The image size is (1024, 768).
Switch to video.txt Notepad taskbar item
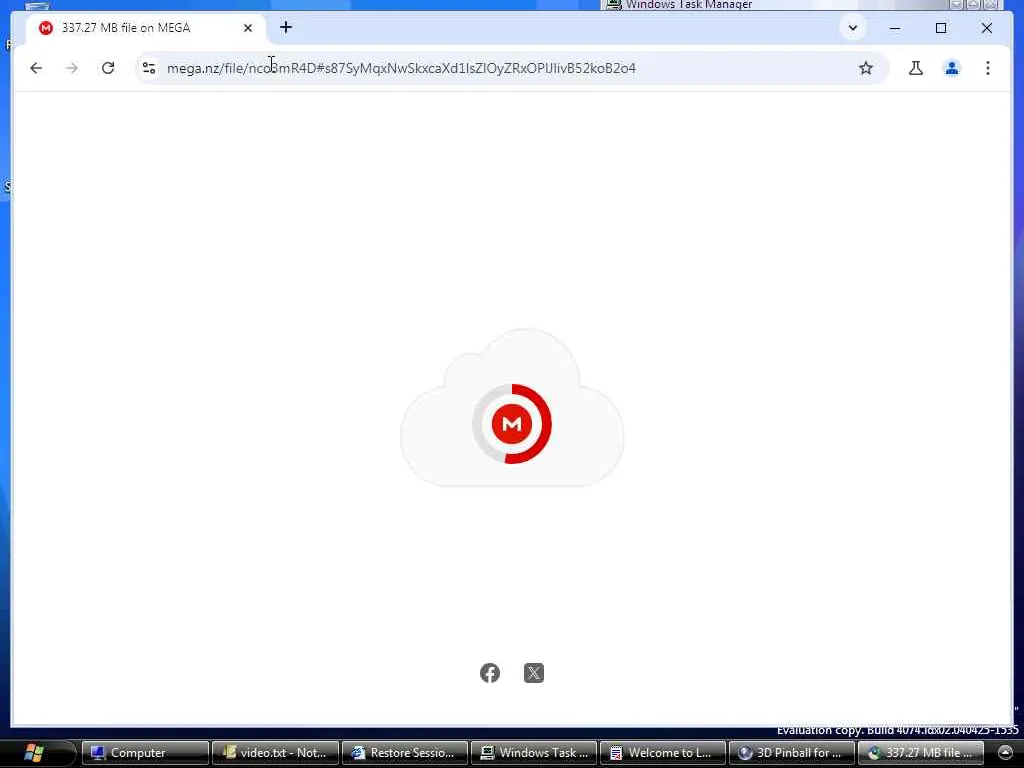click(275, 753)
